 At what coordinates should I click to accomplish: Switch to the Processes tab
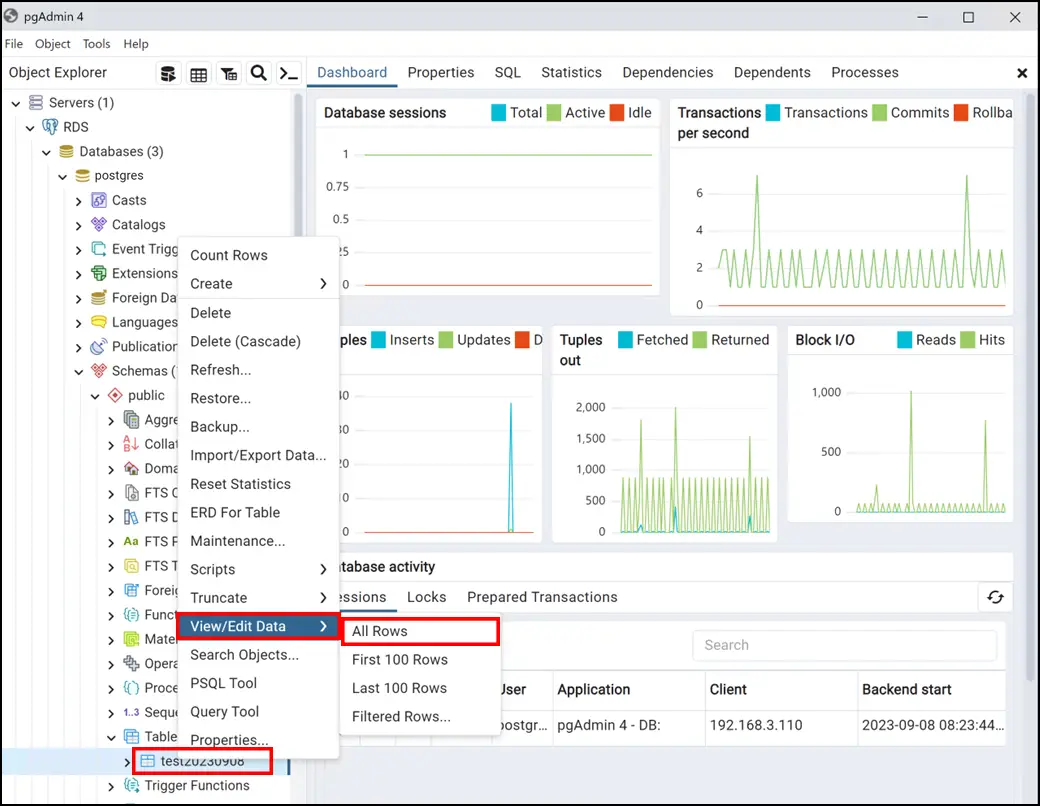(865, 72)
